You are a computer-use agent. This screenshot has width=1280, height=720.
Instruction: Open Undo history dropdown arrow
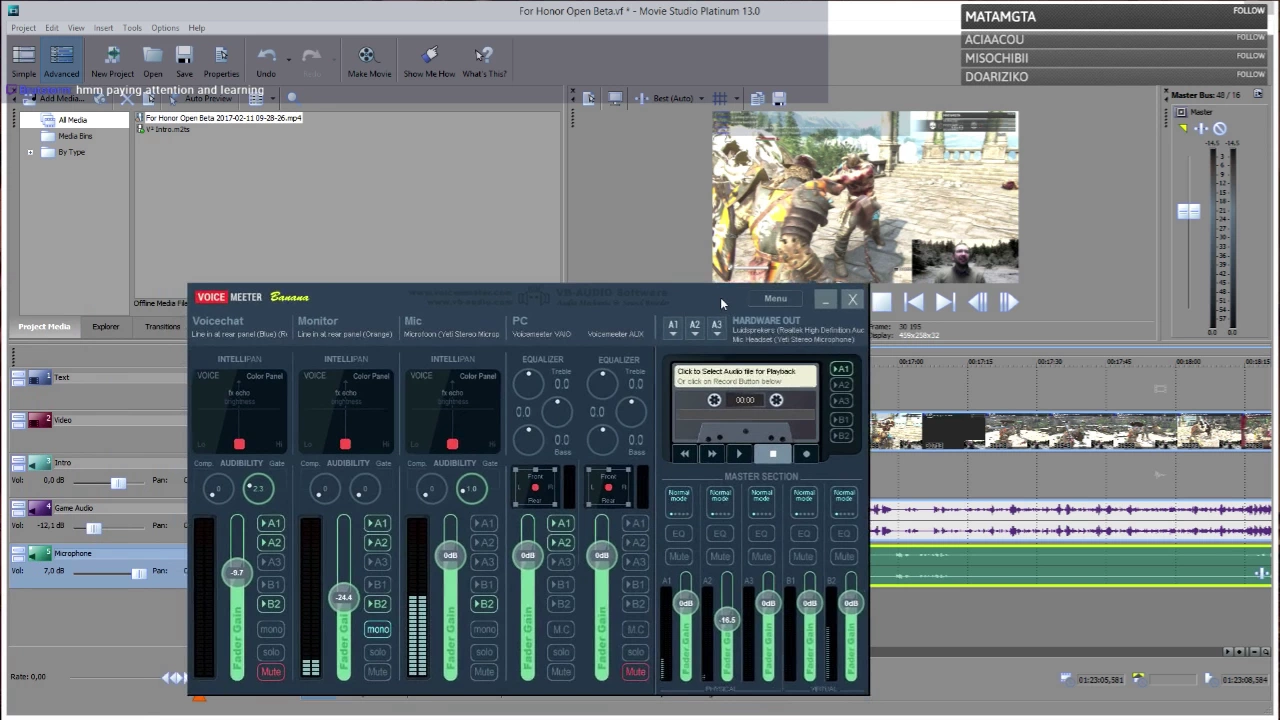(x=289, y=60)
